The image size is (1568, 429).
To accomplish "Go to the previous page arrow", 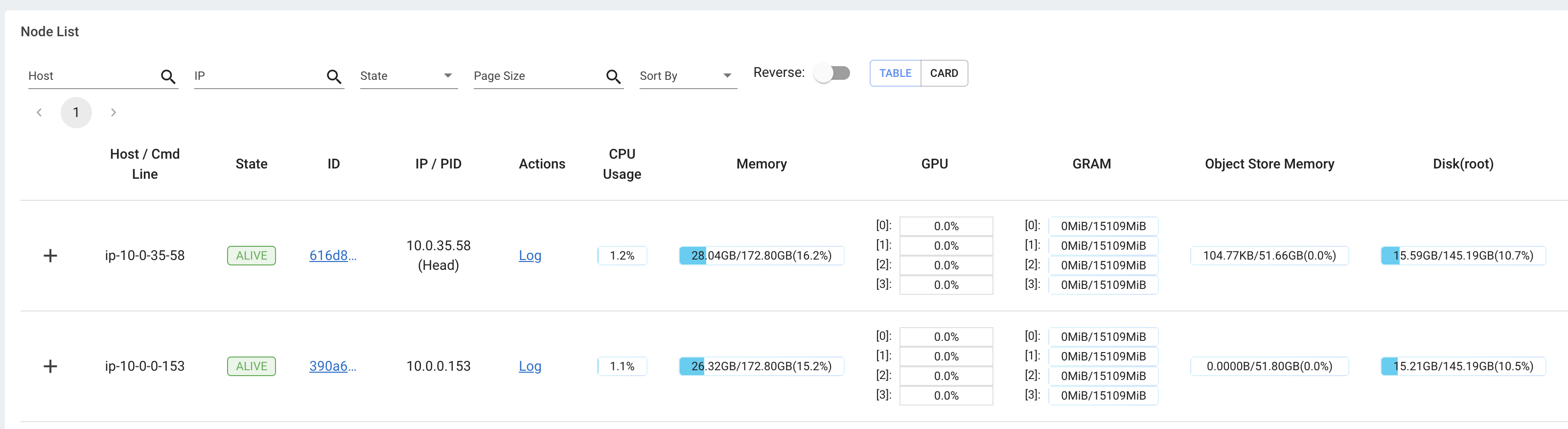I will (x=40, y=112).
